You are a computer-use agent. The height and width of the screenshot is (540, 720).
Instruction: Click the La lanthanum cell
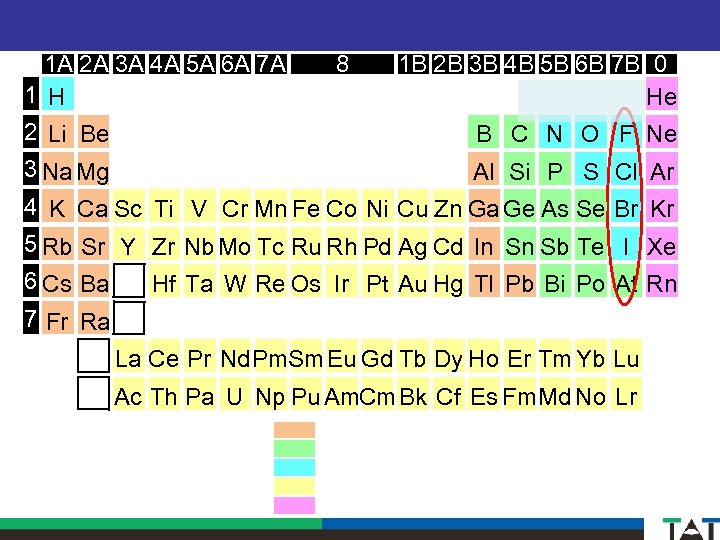(x=129, y=356)
